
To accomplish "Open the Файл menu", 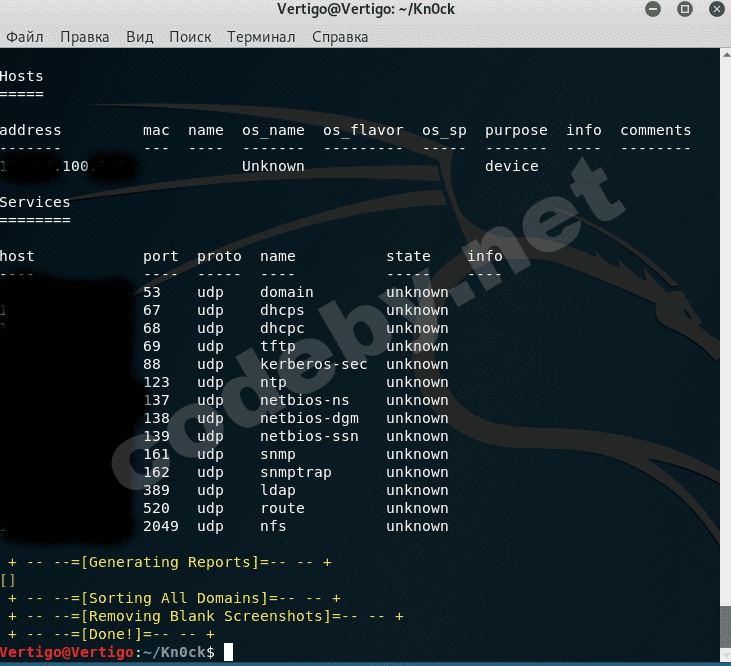I will click(24, 37).
